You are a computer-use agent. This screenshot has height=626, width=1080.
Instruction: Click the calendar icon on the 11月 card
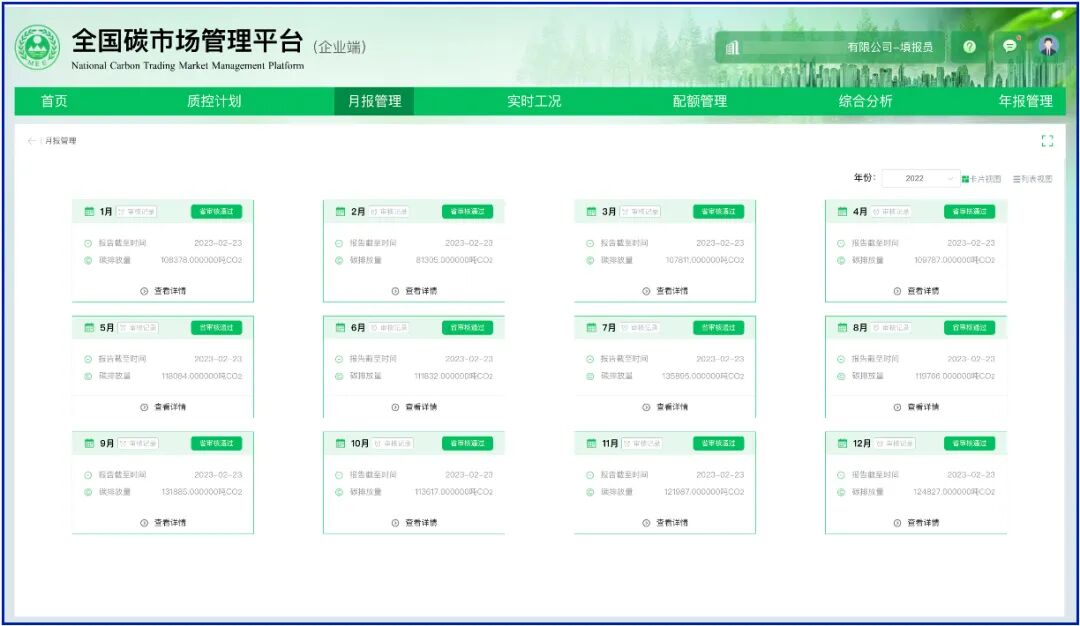pos(591,444)
